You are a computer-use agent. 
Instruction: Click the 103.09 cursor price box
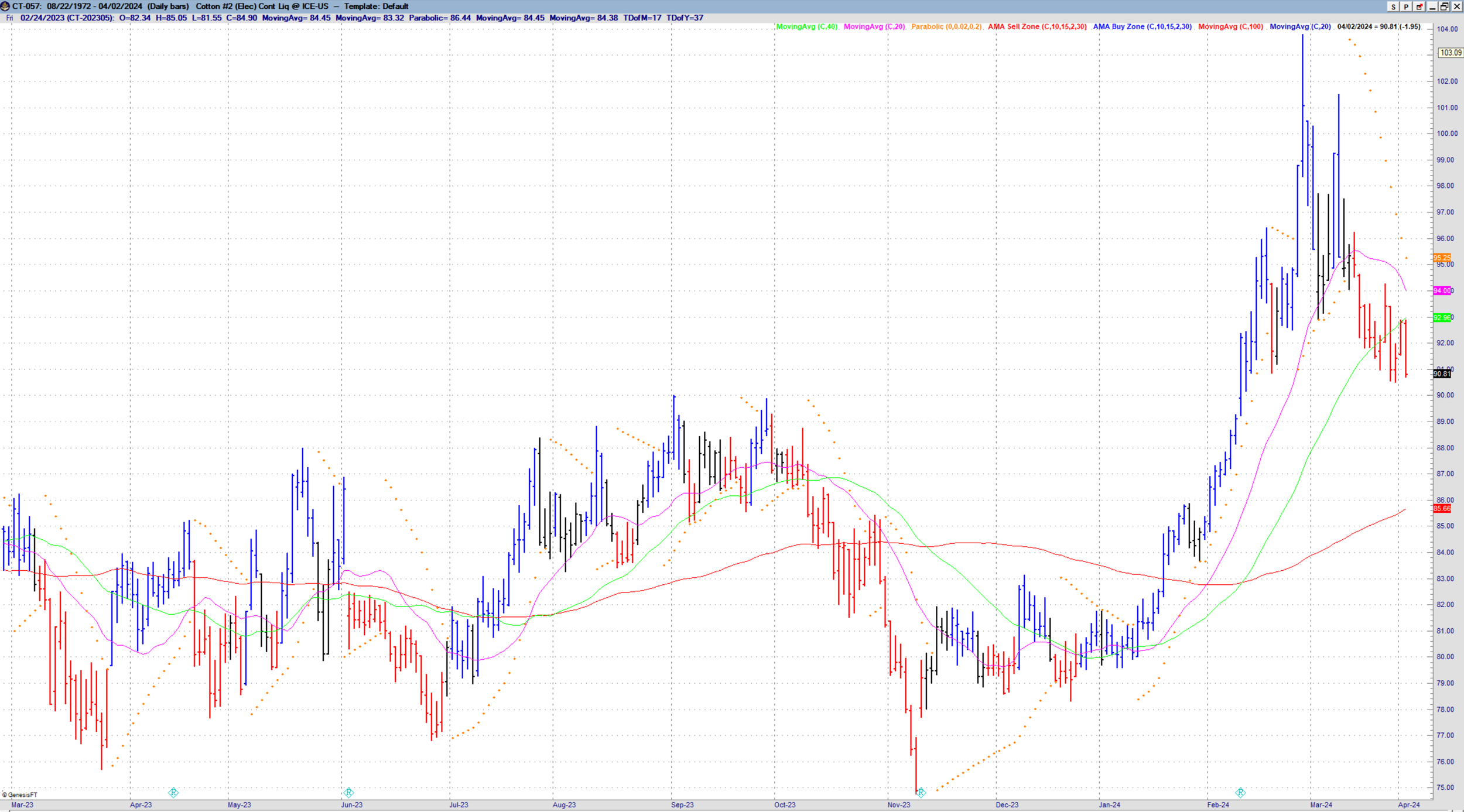(x=1450, y=53)
